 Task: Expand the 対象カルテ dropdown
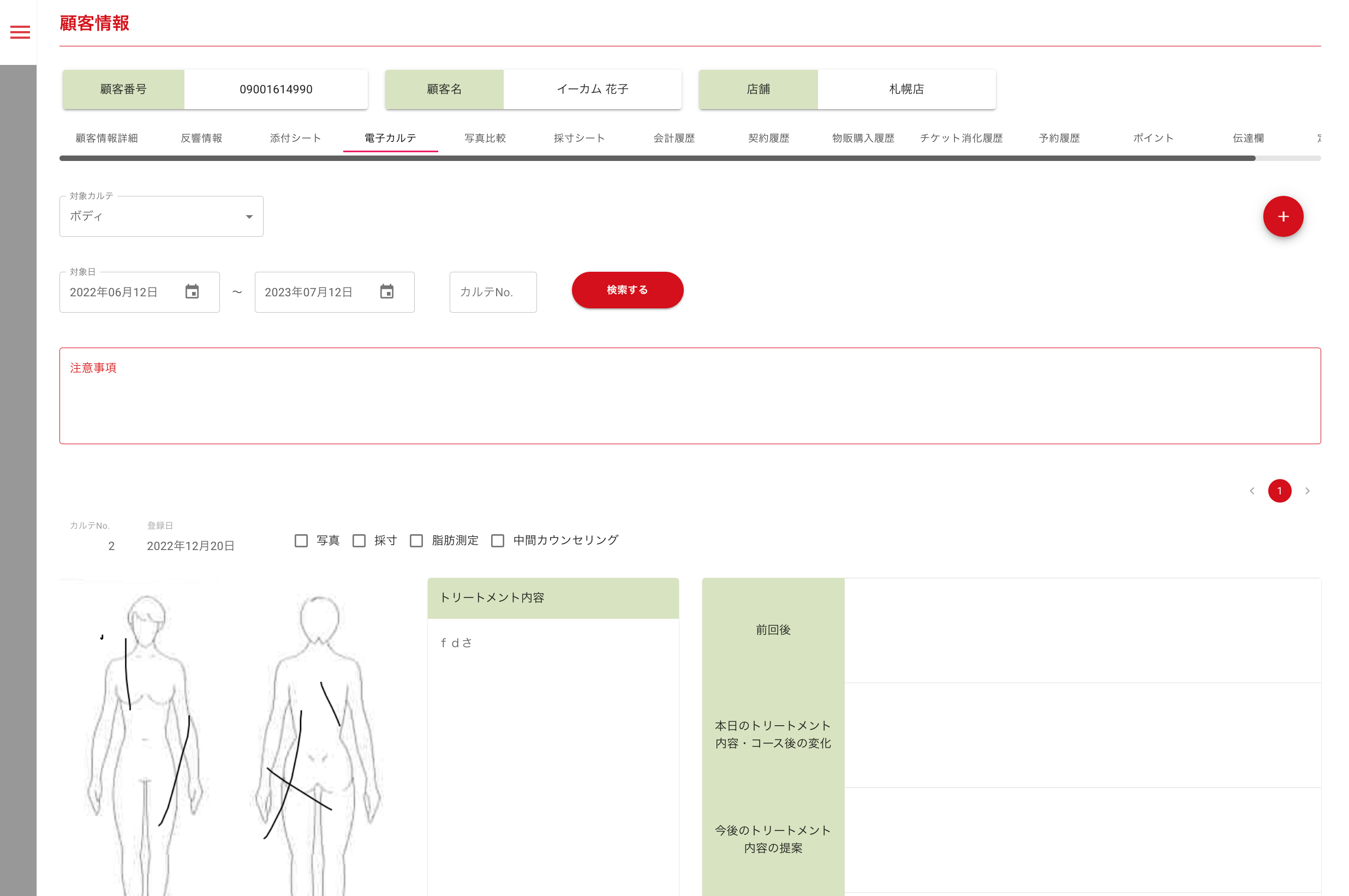click(x=161, y=217)
